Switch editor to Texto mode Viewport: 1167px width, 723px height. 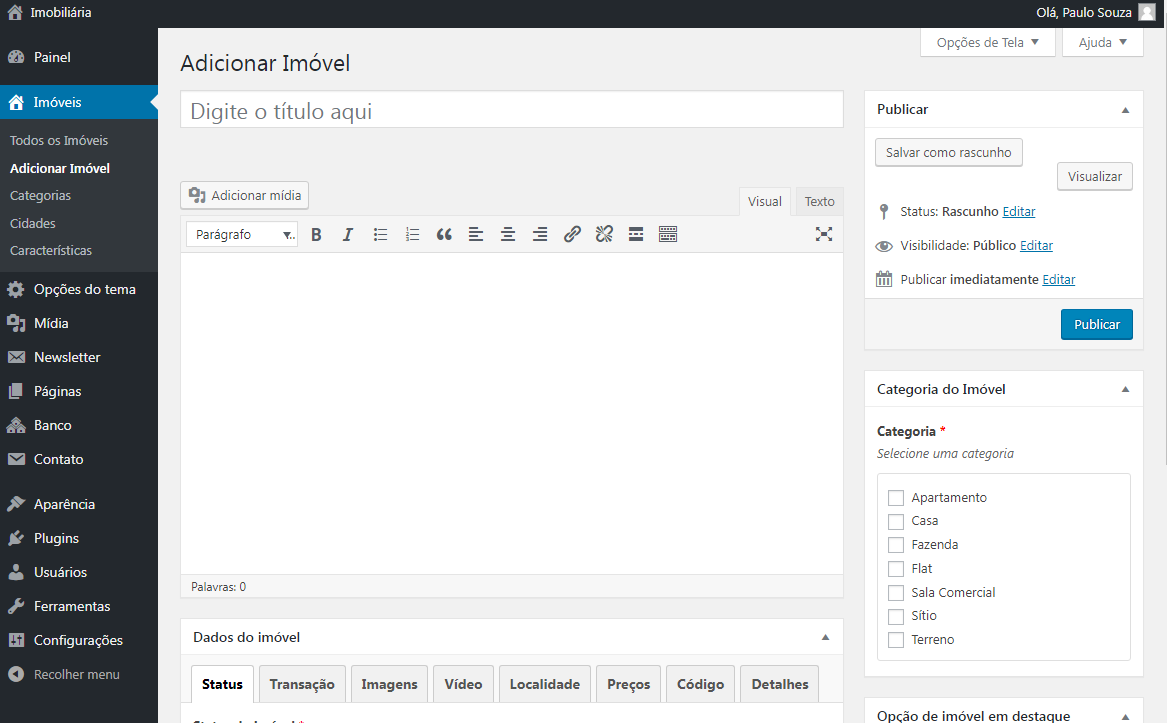(x=819, y=202)
